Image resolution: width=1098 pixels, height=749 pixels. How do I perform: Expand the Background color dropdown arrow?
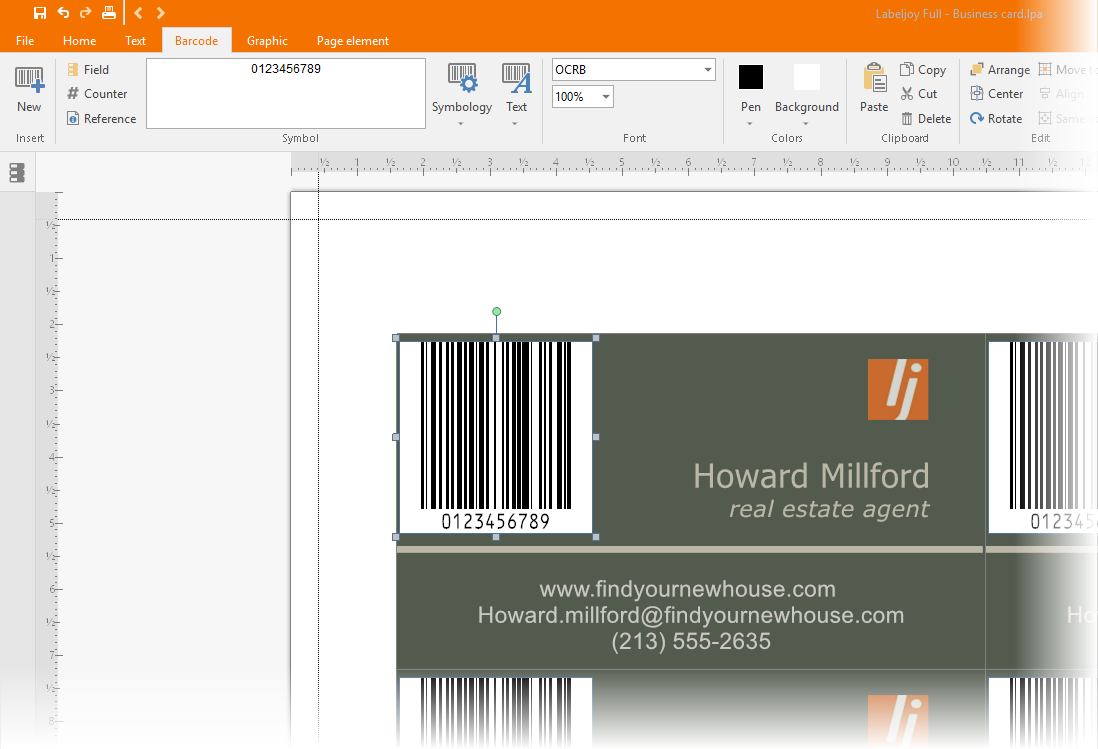pyautogui.click(x=805, y=124)
